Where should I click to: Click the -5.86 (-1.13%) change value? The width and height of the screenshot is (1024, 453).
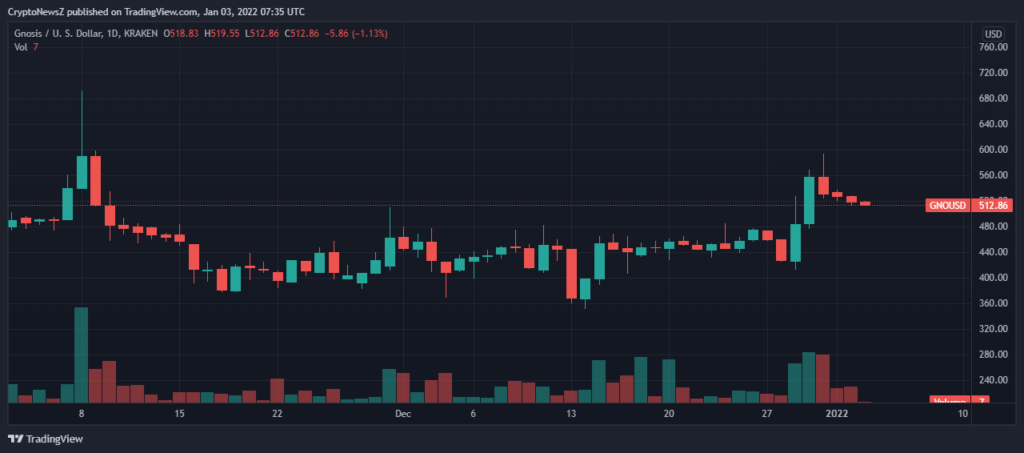coord(356,33)
